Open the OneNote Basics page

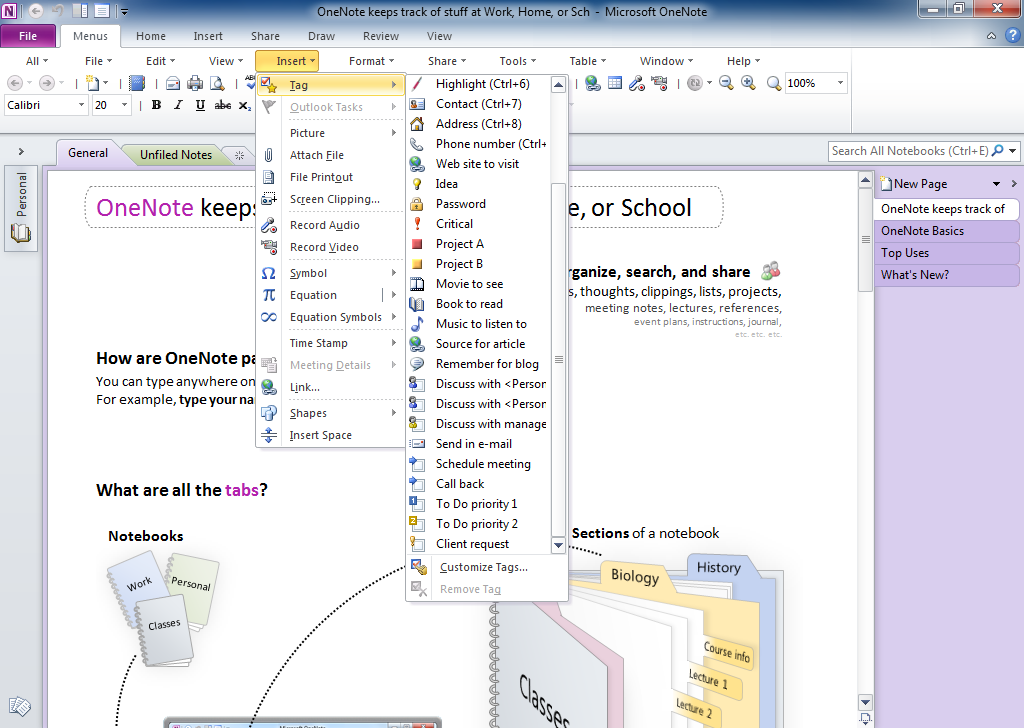coord(946,230)
